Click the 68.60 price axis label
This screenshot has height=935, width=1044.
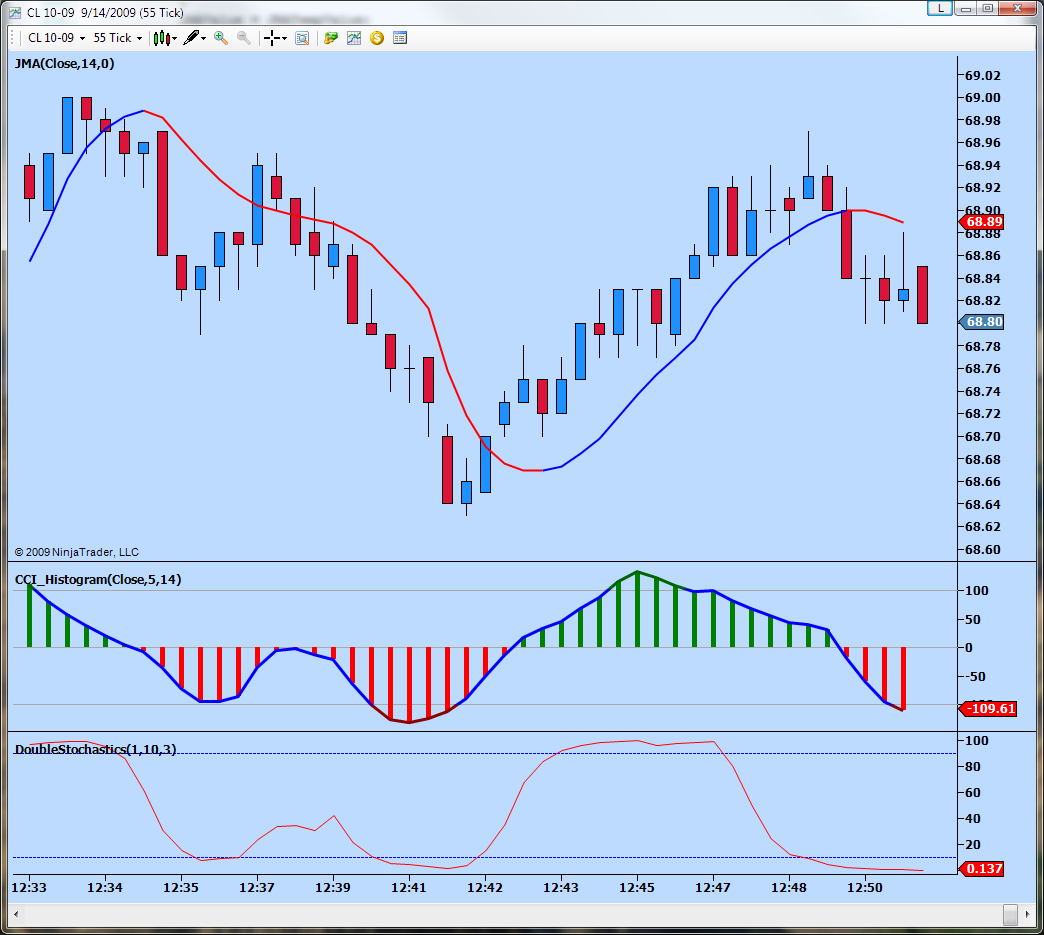(983, 549)
